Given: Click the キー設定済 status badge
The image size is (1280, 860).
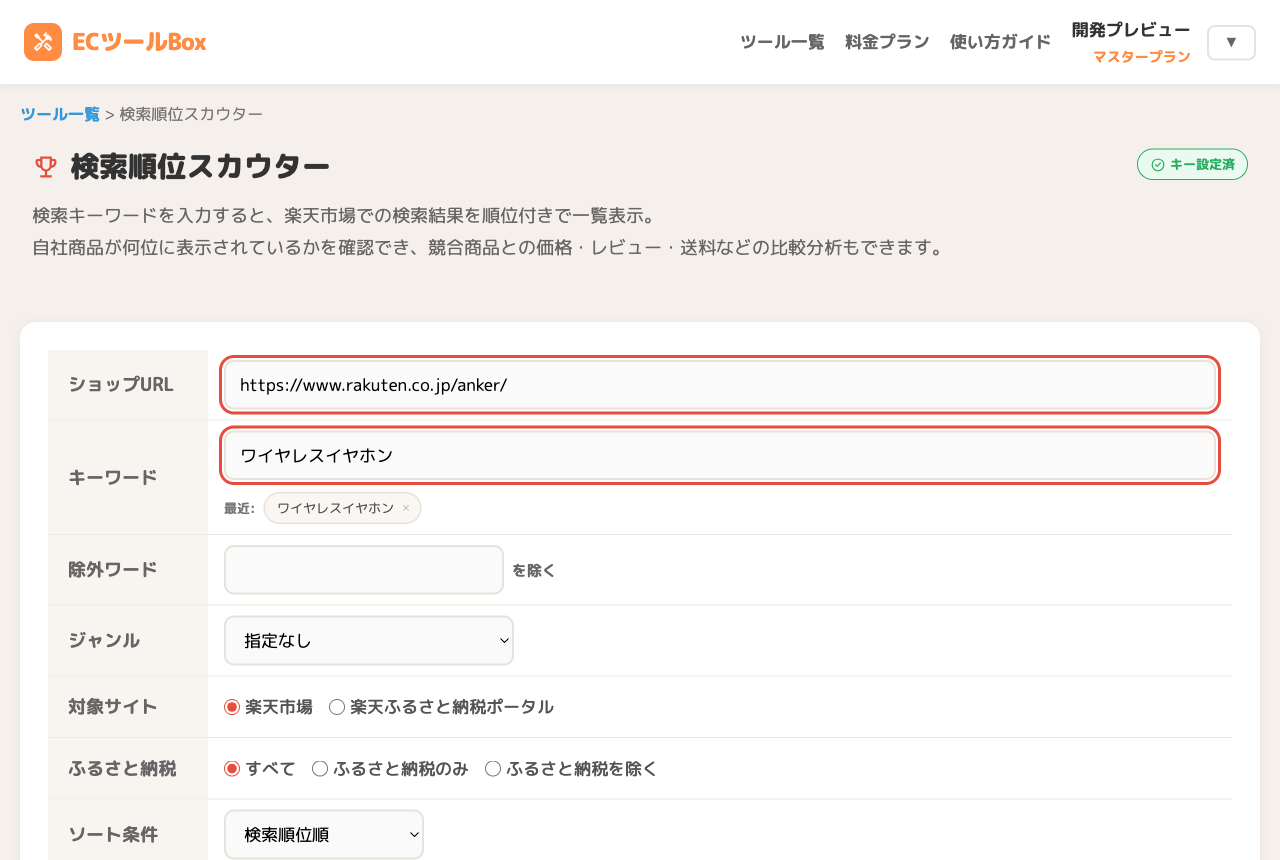Looking at the screenshot, I should (1192, 164).
